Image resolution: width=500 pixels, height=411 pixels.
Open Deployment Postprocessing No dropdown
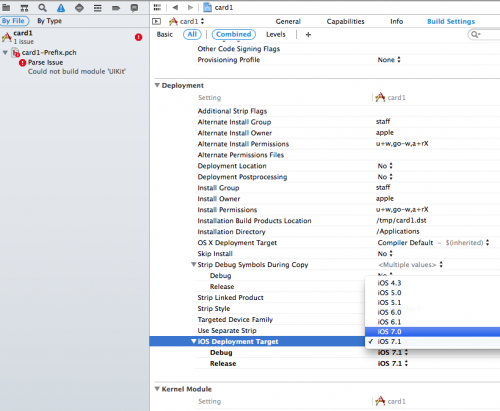(385, 177)
